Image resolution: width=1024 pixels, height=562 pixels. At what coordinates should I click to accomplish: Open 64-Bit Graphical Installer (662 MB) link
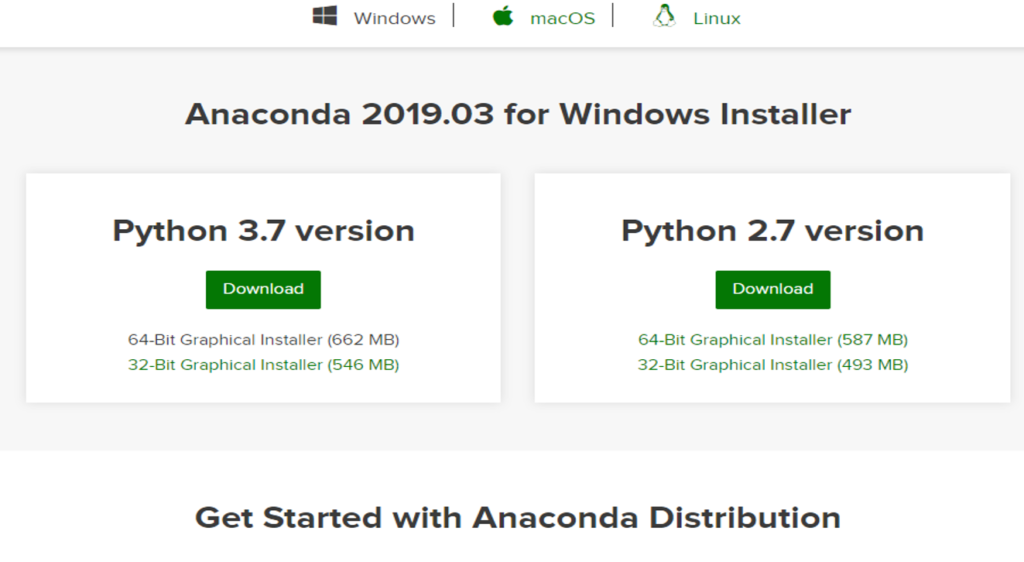[263, 339]
